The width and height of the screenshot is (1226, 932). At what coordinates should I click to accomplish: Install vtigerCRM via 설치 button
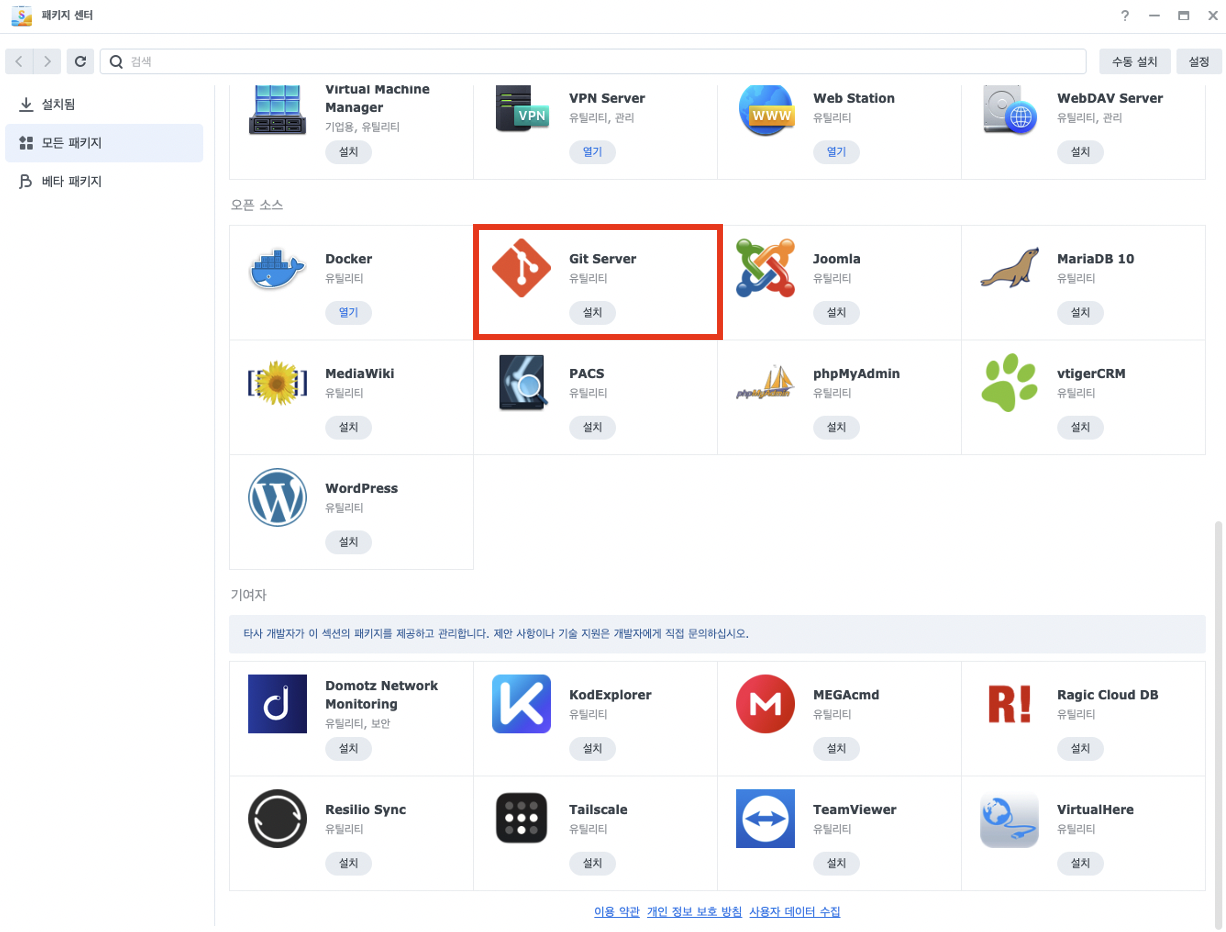[1080, 428]
